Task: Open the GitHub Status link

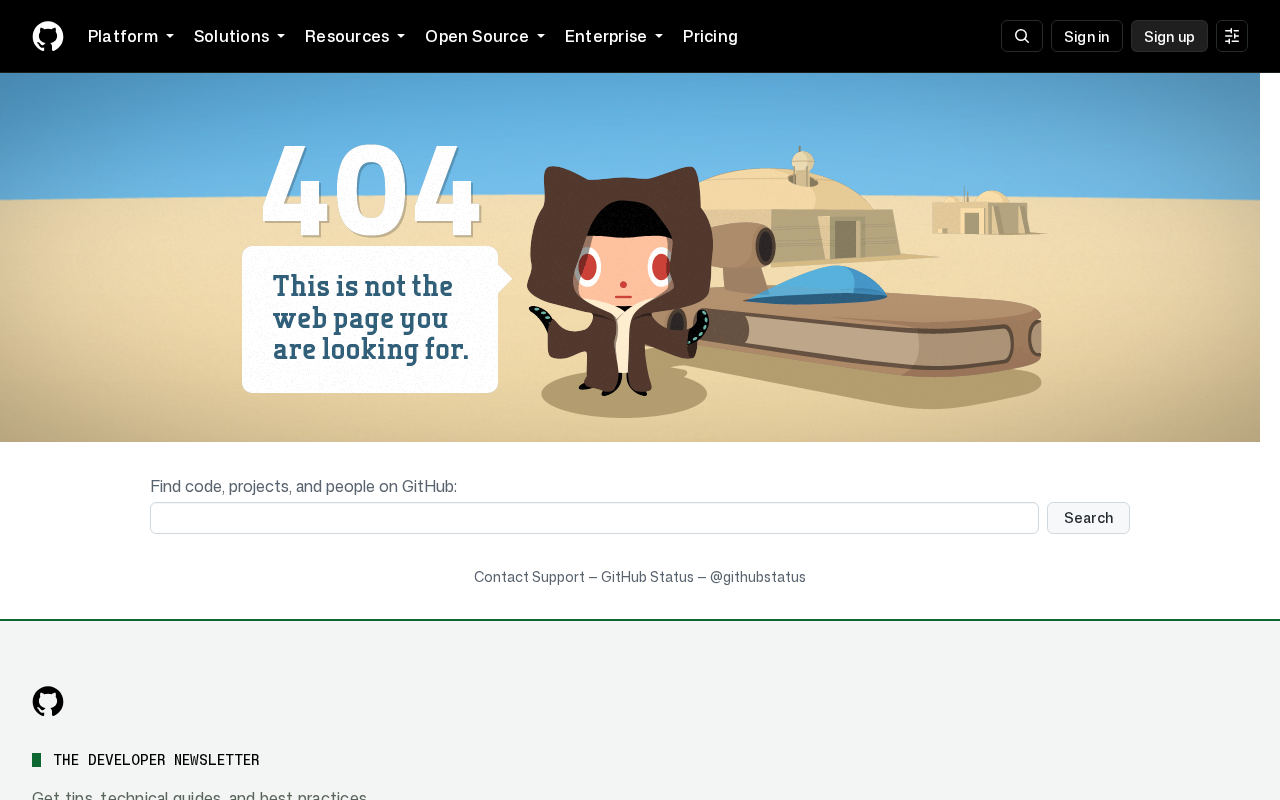Action: [x=647, y=577]
